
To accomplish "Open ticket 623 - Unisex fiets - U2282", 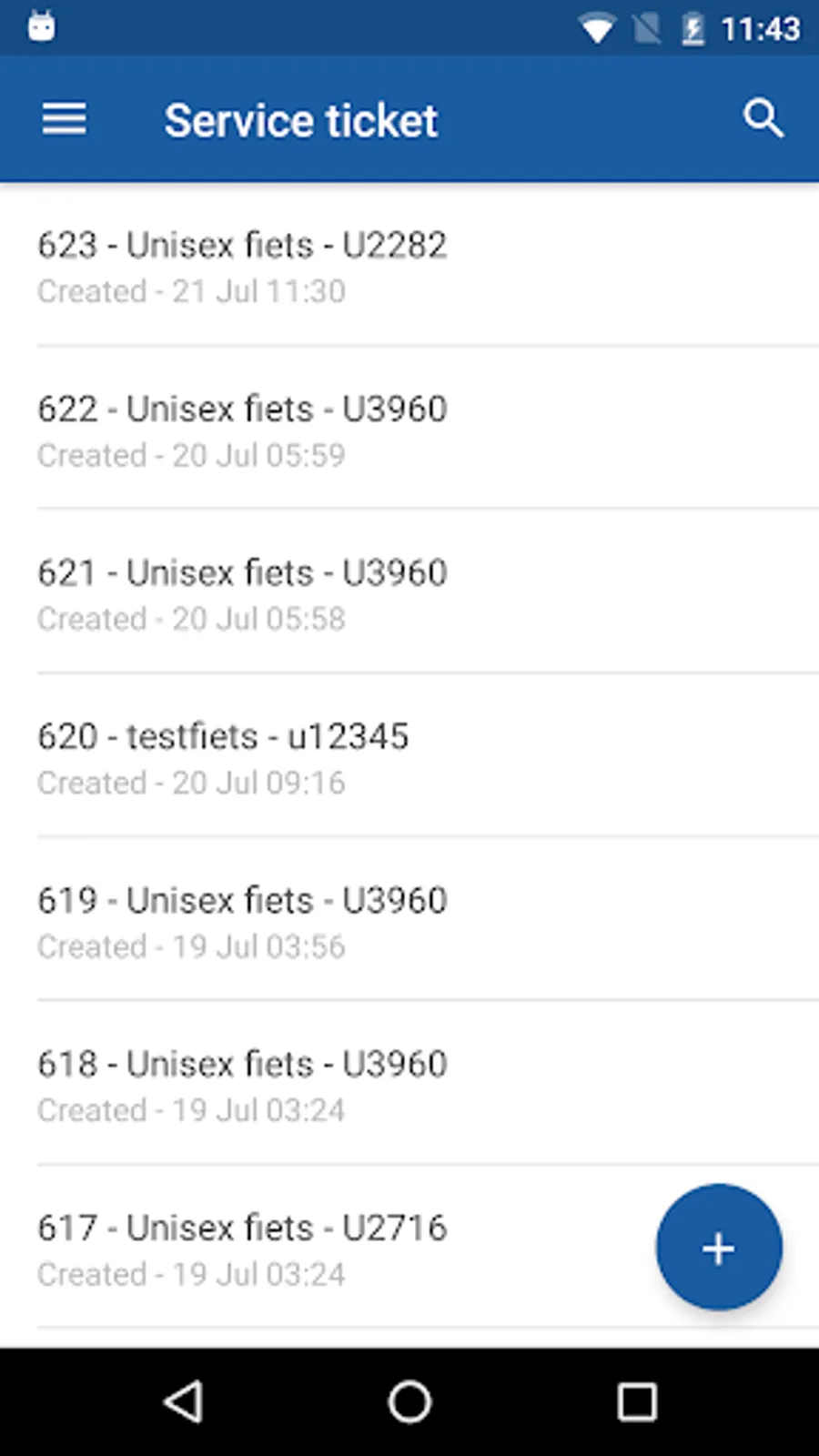I will pos(409,266).
